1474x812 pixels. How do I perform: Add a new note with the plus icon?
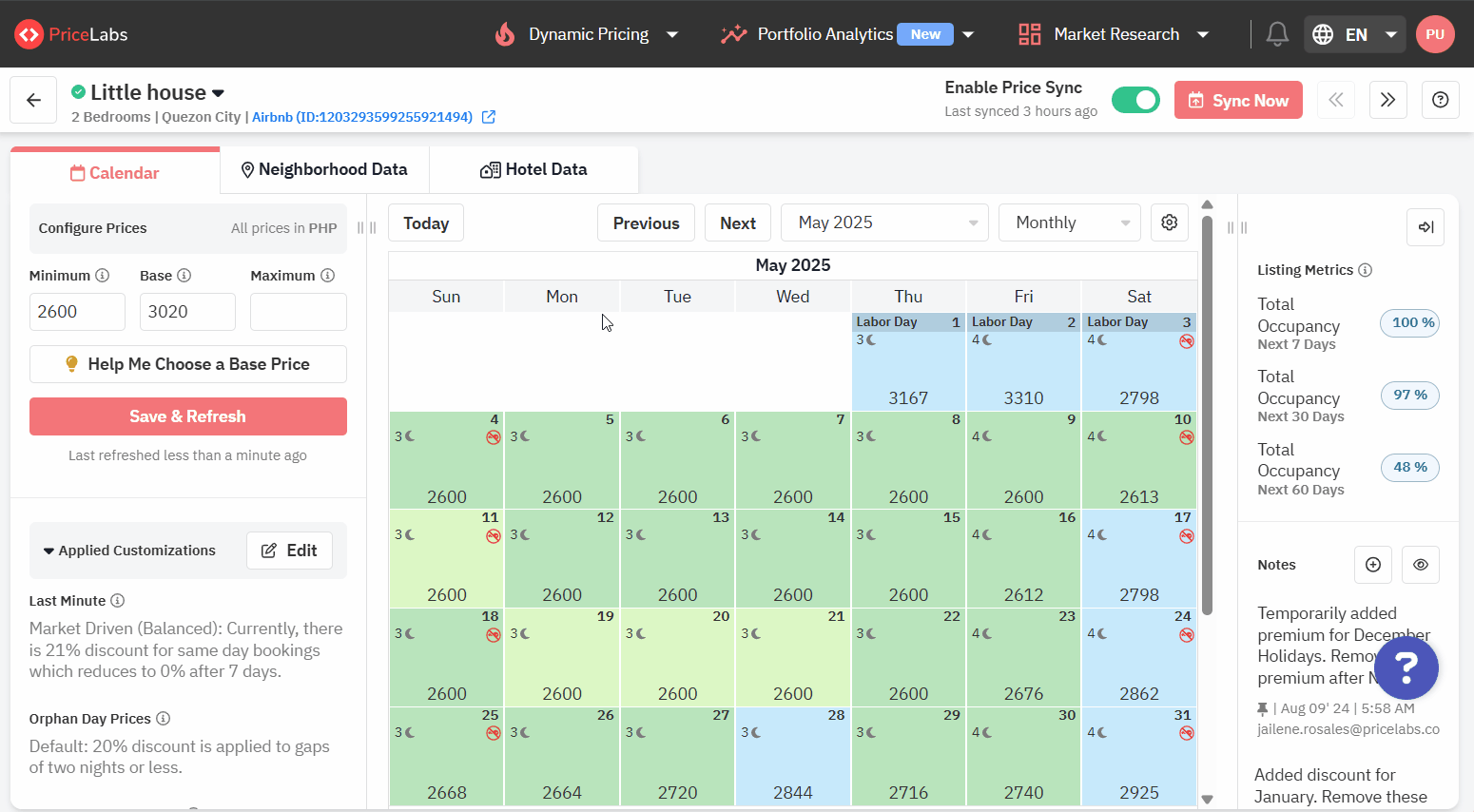coord(1372,564)
